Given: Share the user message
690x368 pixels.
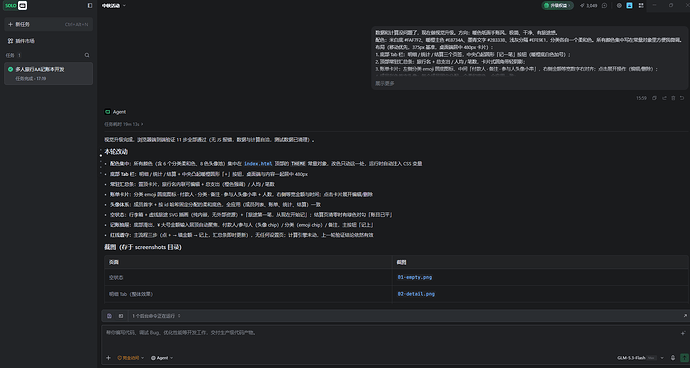Looking at the screenshot, I should click(x=664, y=98).
